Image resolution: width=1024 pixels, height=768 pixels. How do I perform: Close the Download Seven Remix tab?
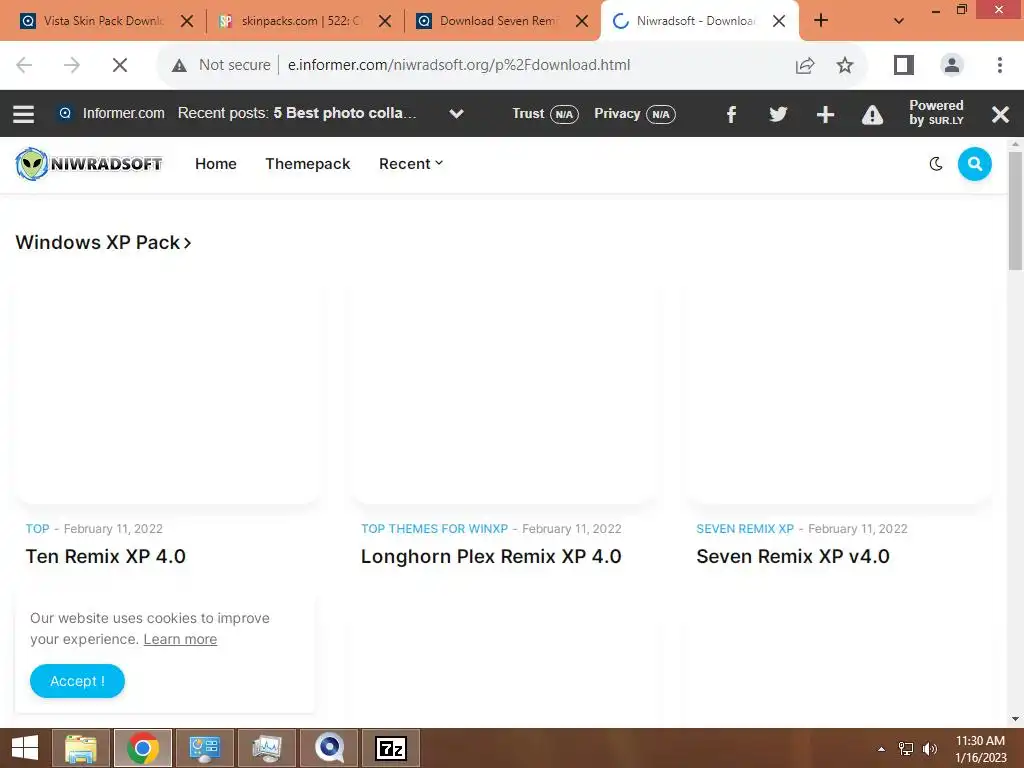pos(582,21)
